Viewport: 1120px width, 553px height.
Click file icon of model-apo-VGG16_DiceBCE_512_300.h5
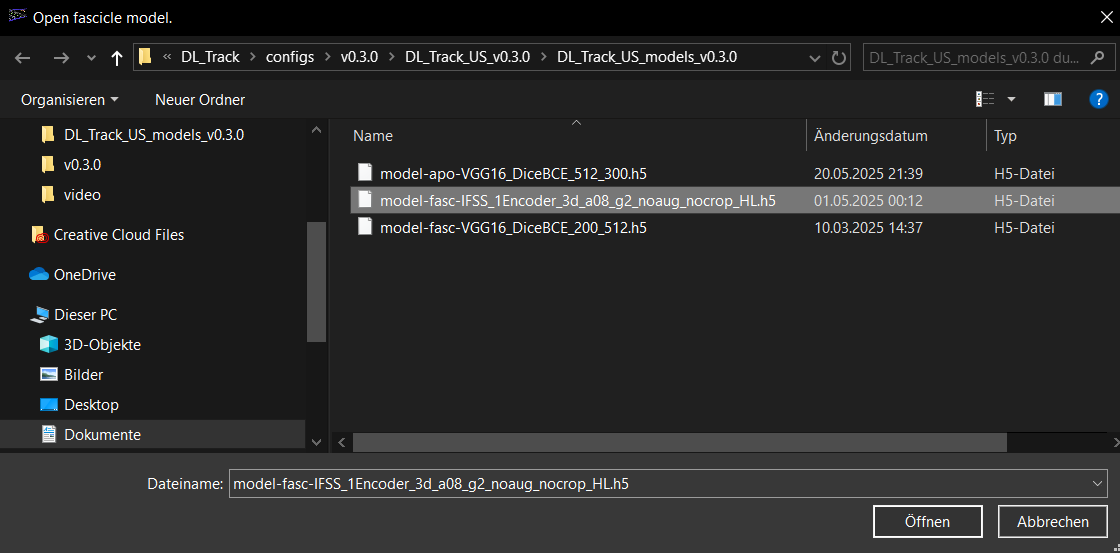click(365, 173)
